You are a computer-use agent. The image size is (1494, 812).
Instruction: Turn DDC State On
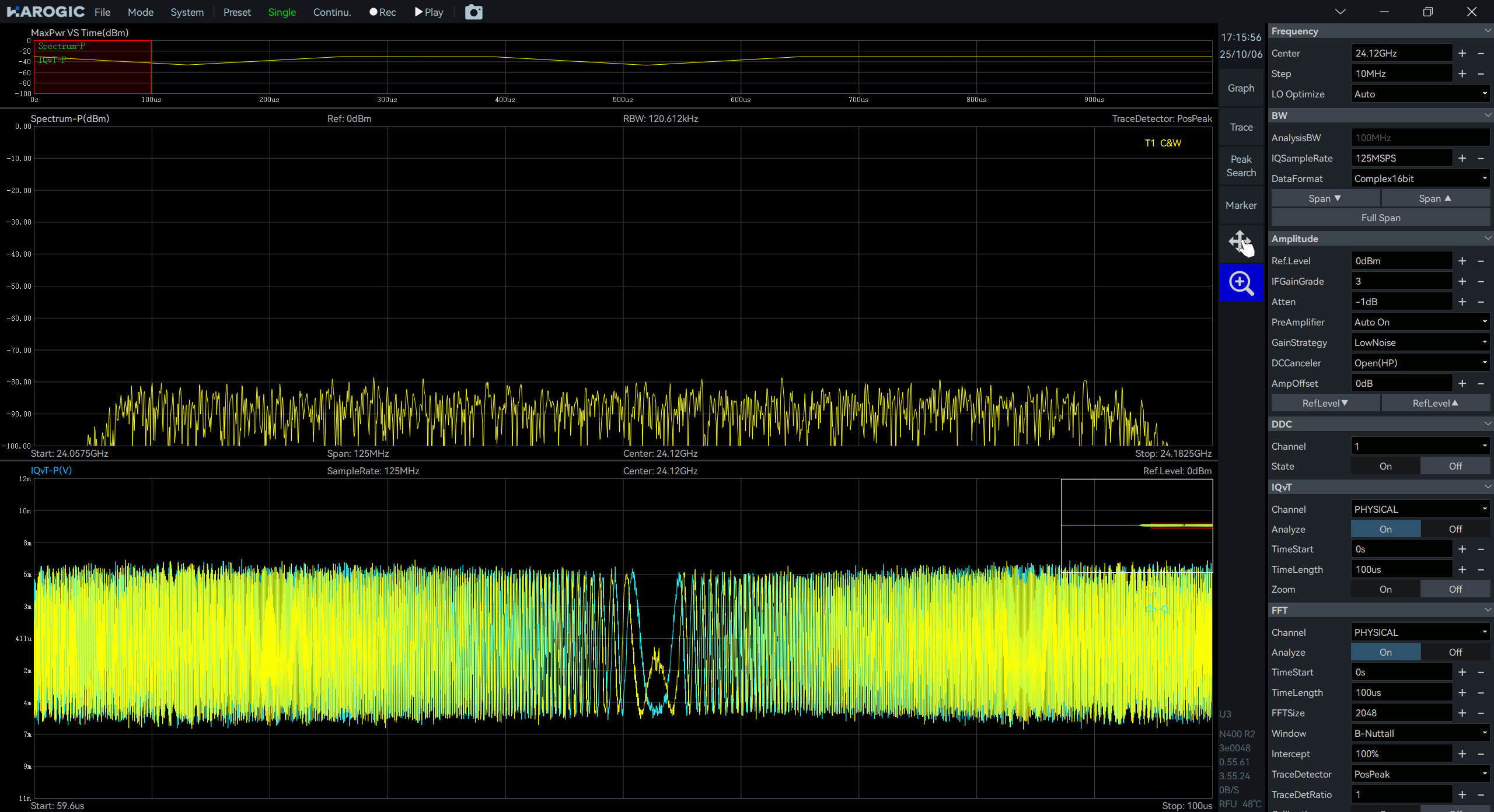pyautogui.click(x=1385, y=466)
